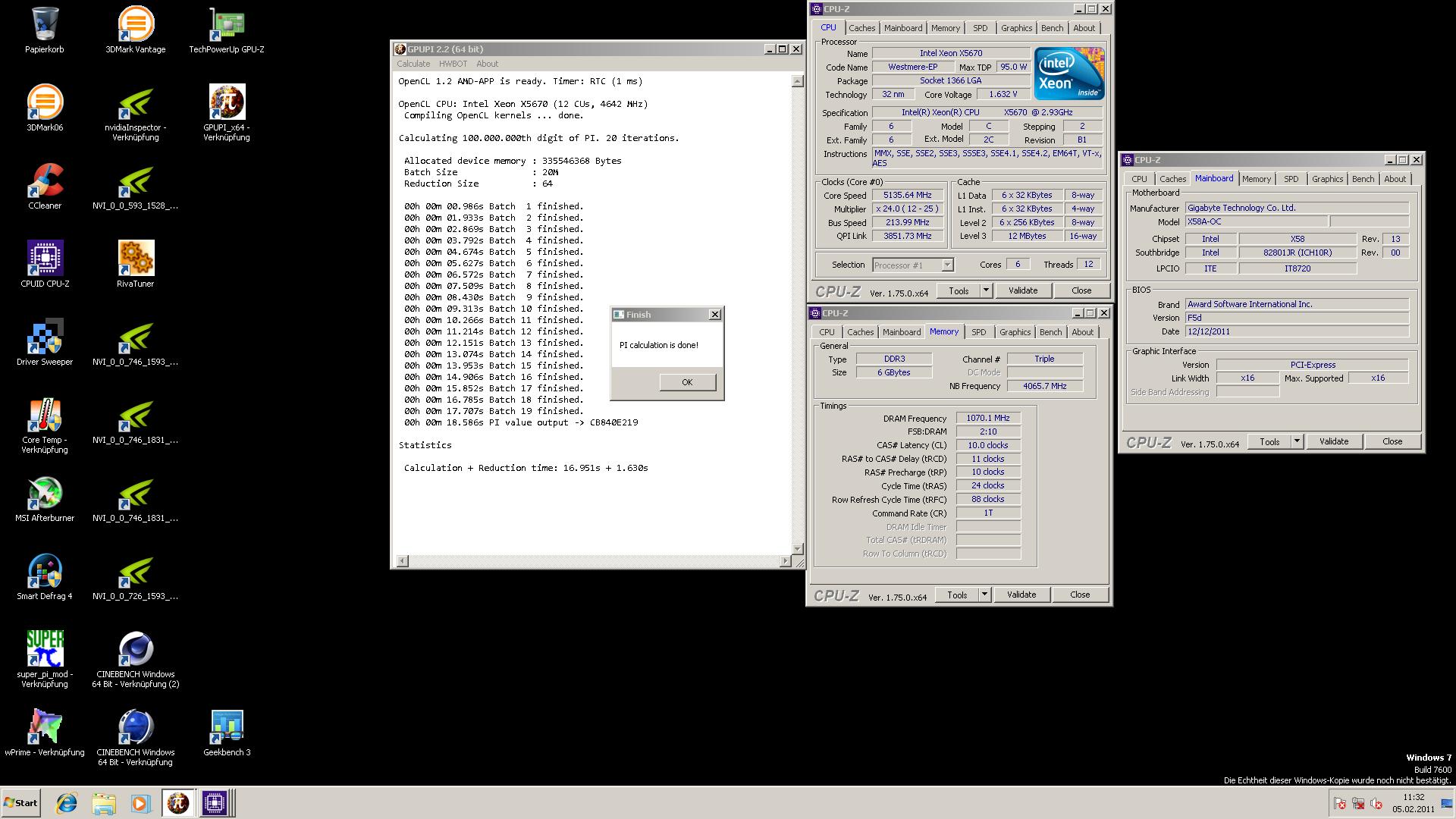Viewport: 1456px width, 819px height.
Task: Switch to GPUPI taskbar button
Action: (x=178, y=803)
